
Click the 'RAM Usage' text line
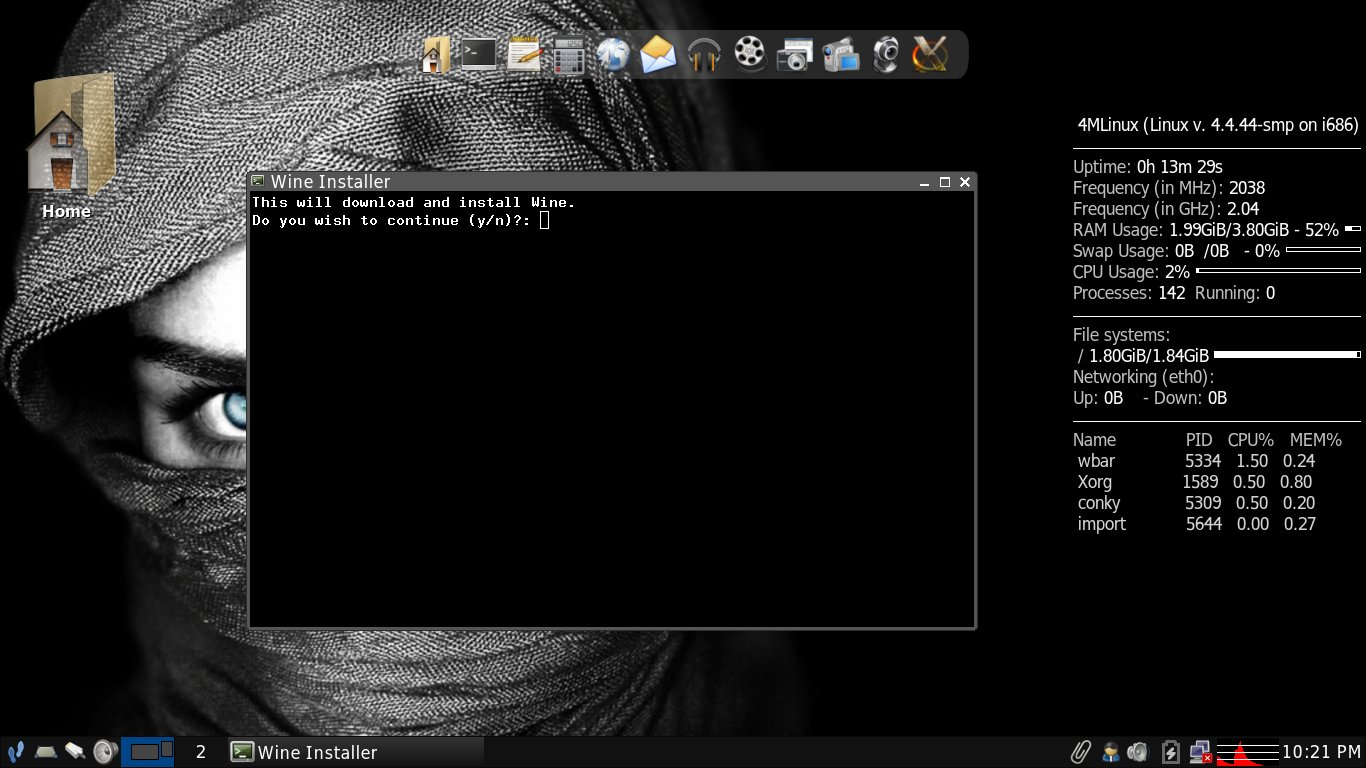1206,230
